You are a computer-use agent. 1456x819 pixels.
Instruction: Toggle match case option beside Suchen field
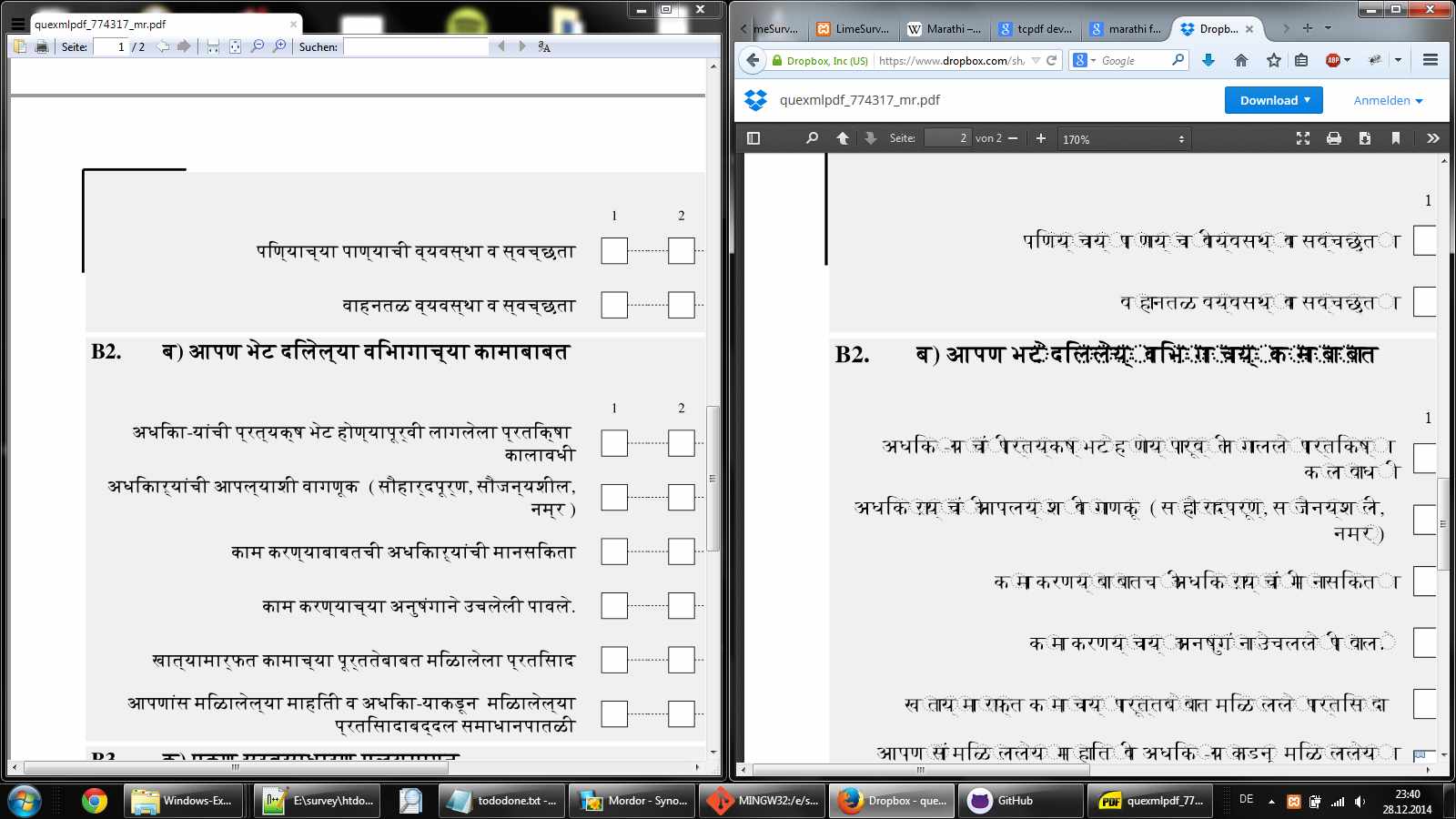544,46
